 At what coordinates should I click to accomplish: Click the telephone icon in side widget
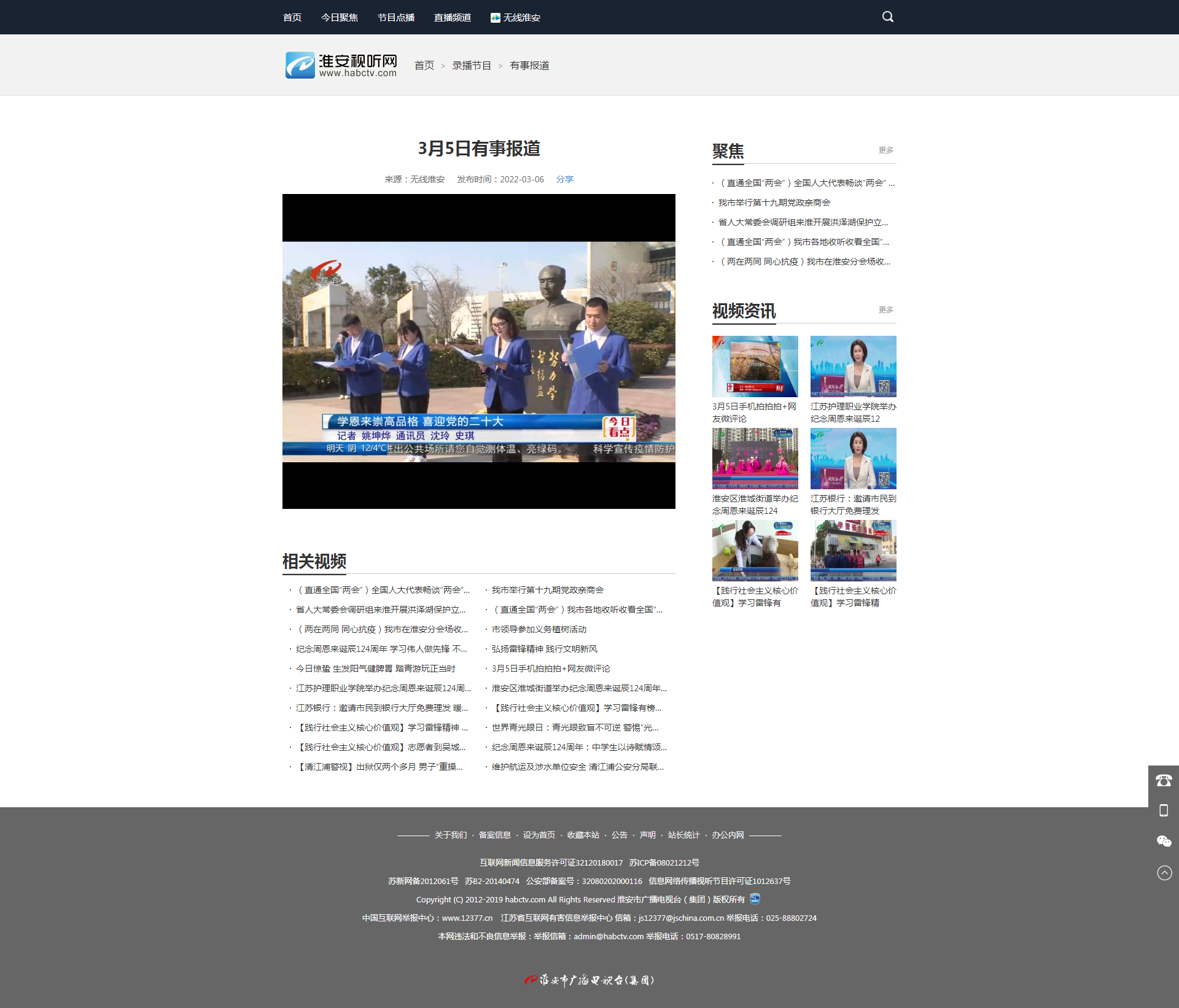[x=1164, y=780]
